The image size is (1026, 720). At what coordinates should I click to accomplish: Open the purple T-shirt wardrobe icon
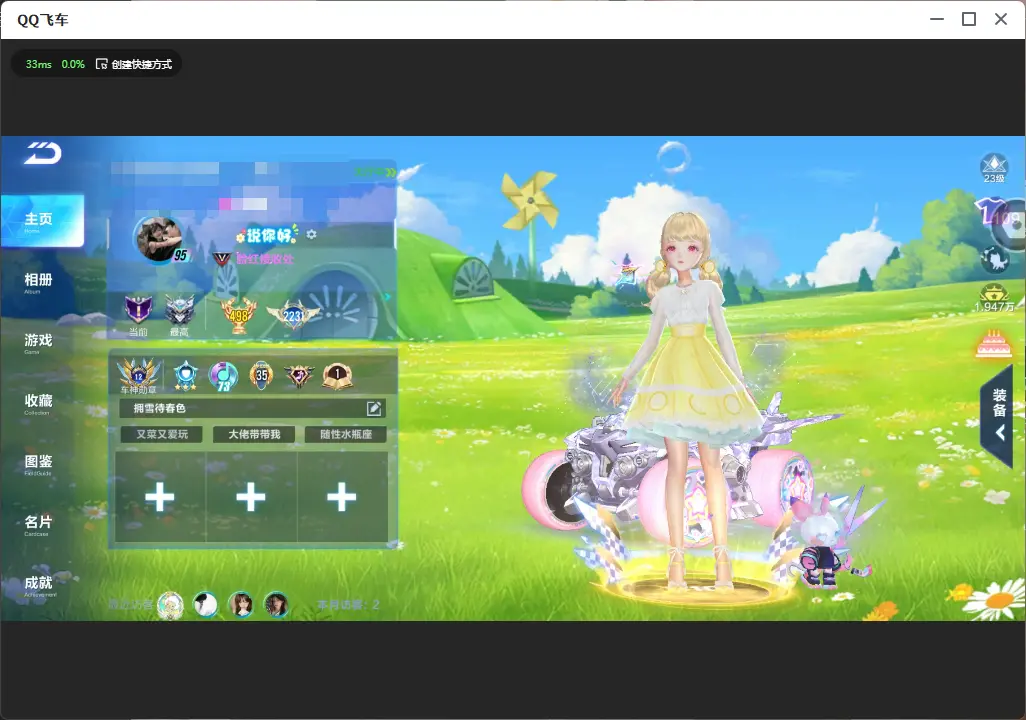[x=988, y=211]
